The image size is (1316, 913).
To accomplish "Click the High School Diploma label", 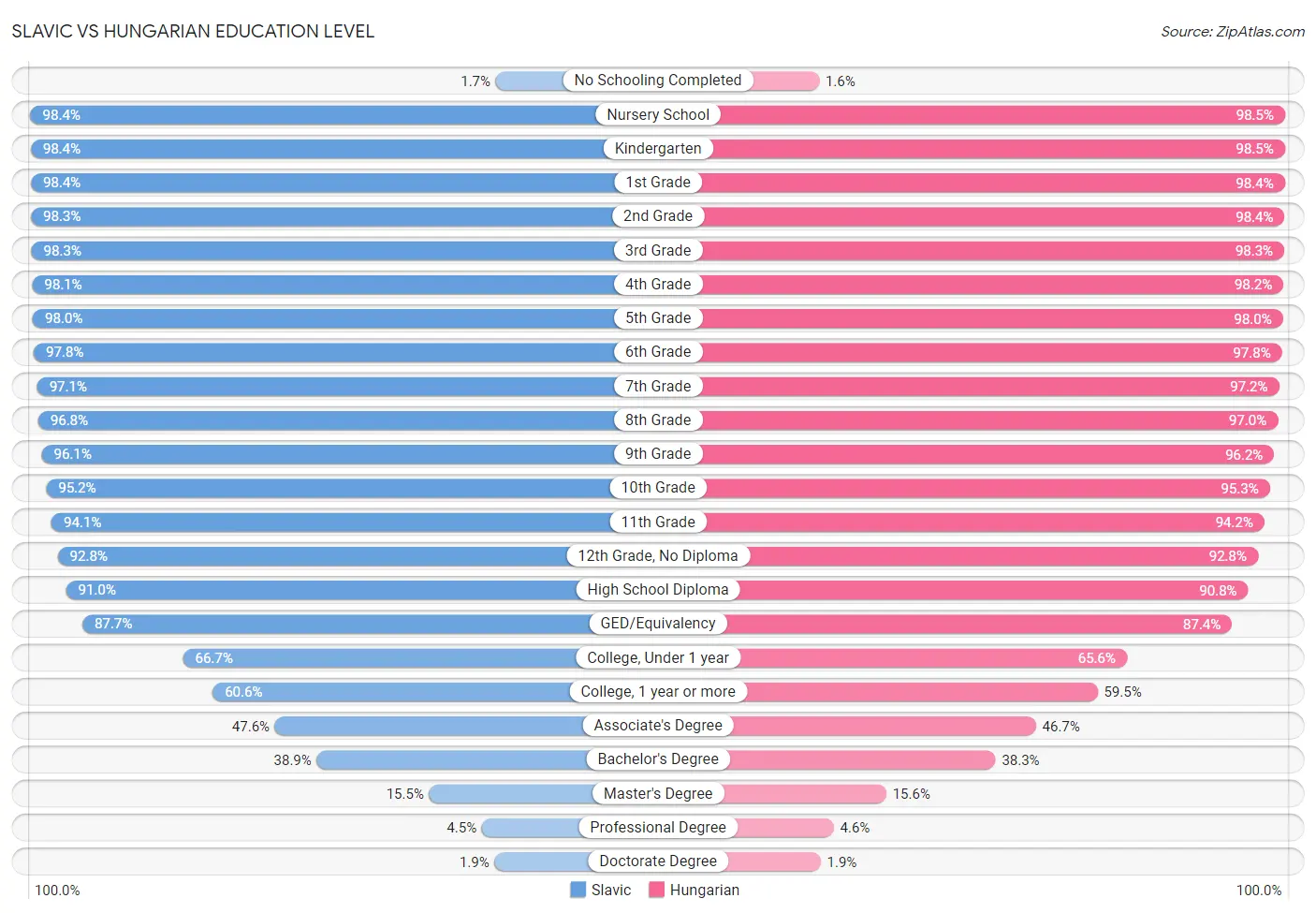I will point(658,589).
